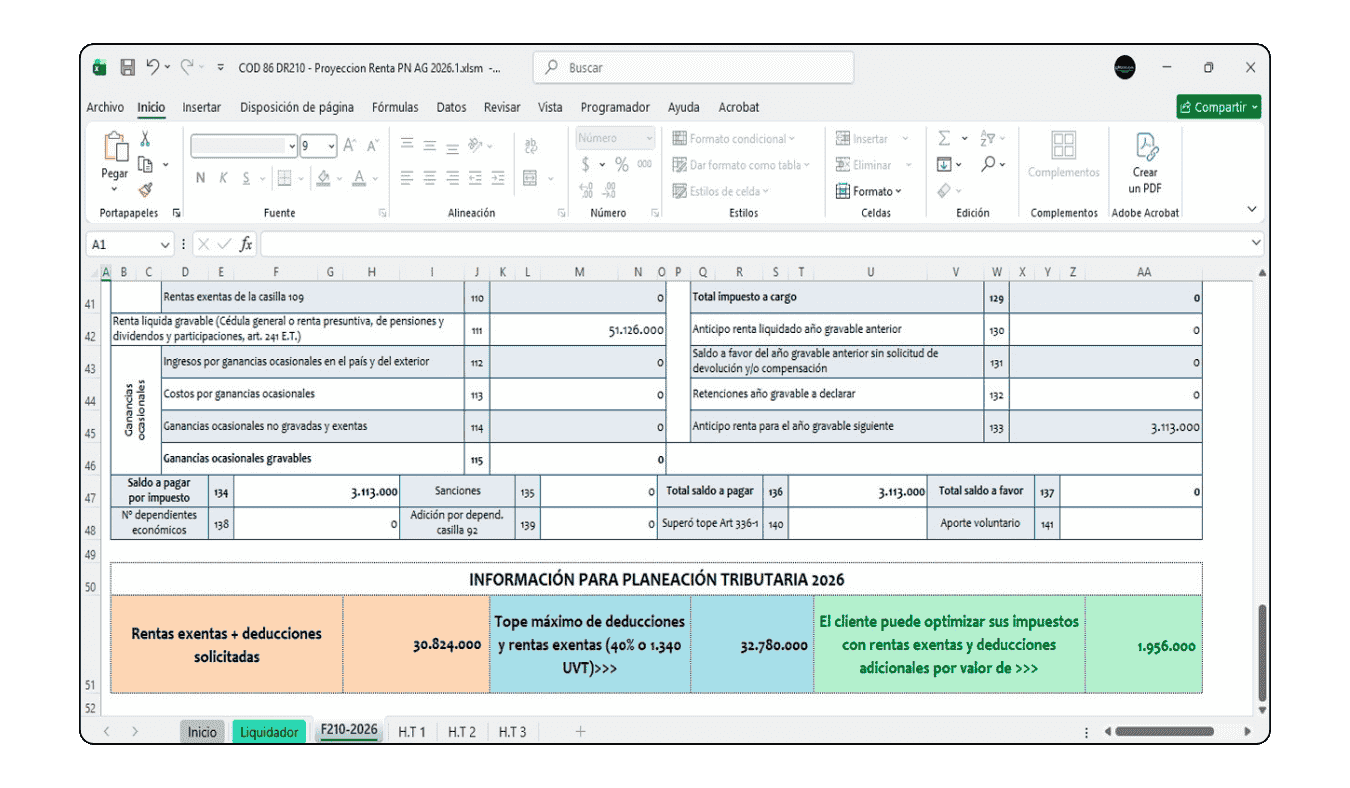The width and height of the screenshot is (1350, 788).
Task: Switch to the Liquidador sheet tab
Action: click(x=269, y=732)
